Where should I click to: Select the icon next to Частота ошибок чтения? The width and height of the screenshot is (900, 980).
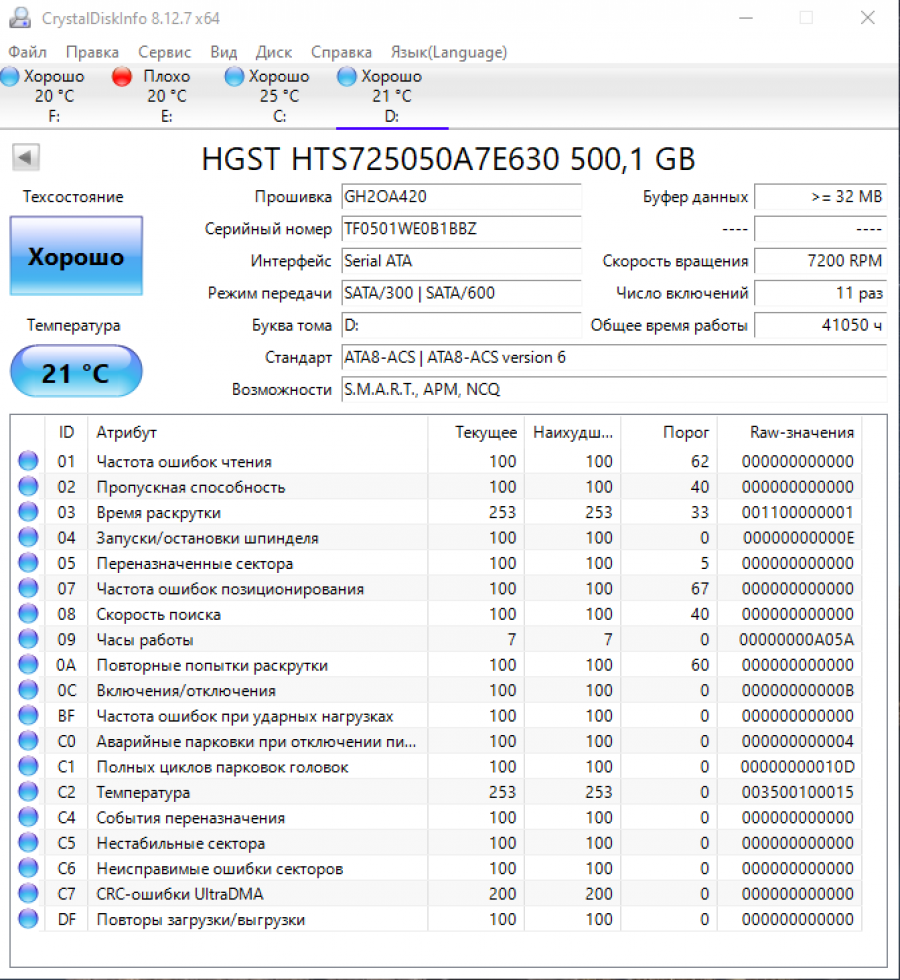[28, 461]
